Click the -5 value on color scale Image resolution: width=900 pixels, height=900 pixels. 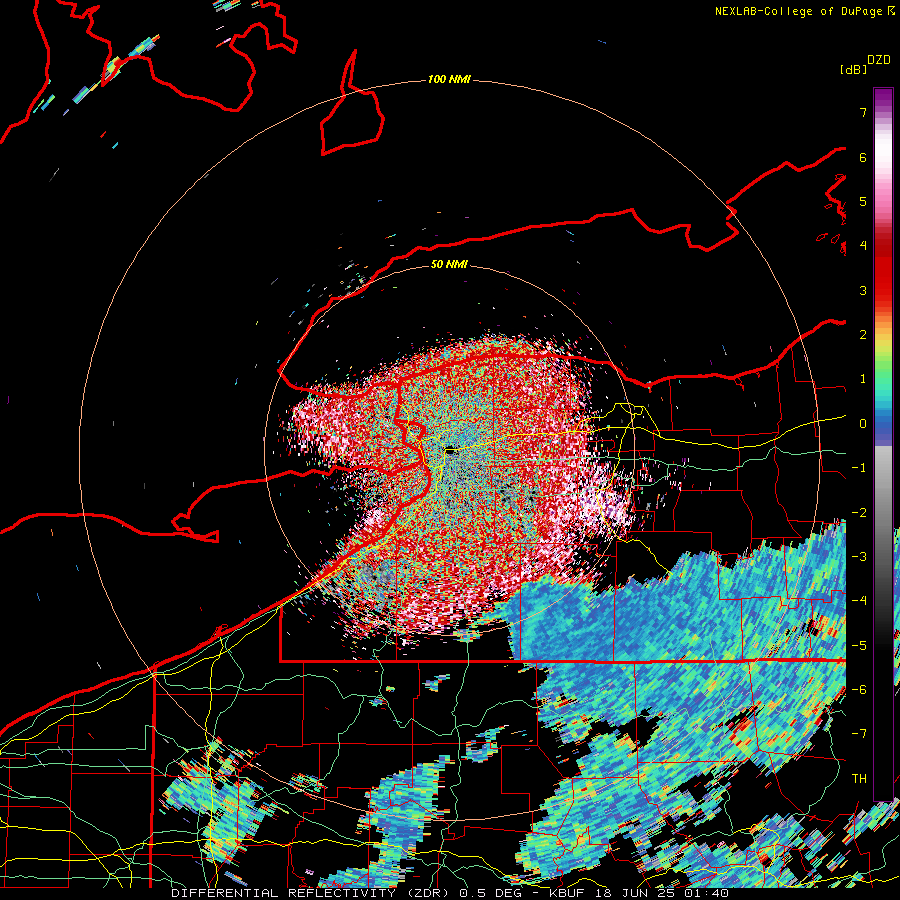859,646
